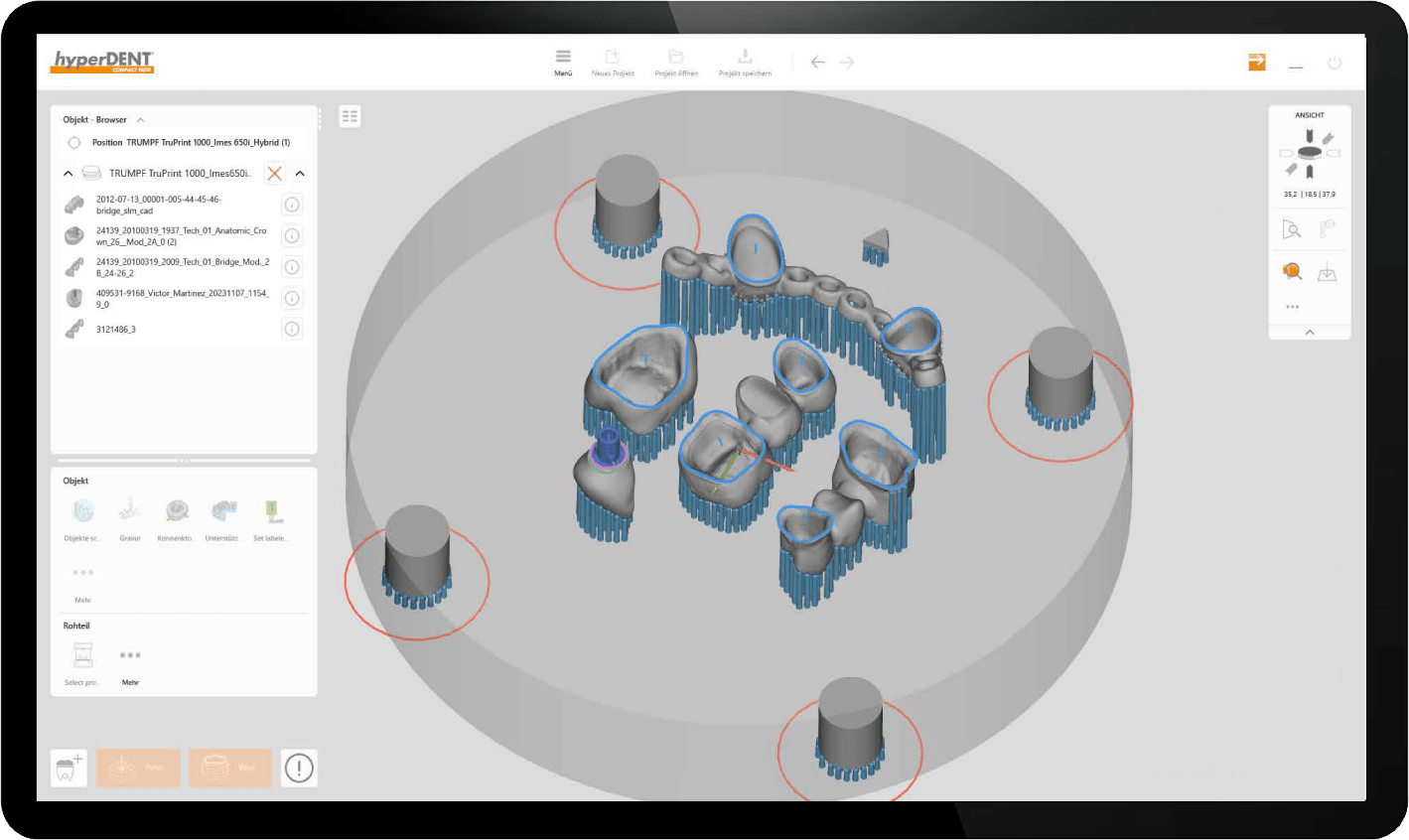Click the undo left arrow
The width and height of the screenshot is (1409, 840).
point(817,63)
